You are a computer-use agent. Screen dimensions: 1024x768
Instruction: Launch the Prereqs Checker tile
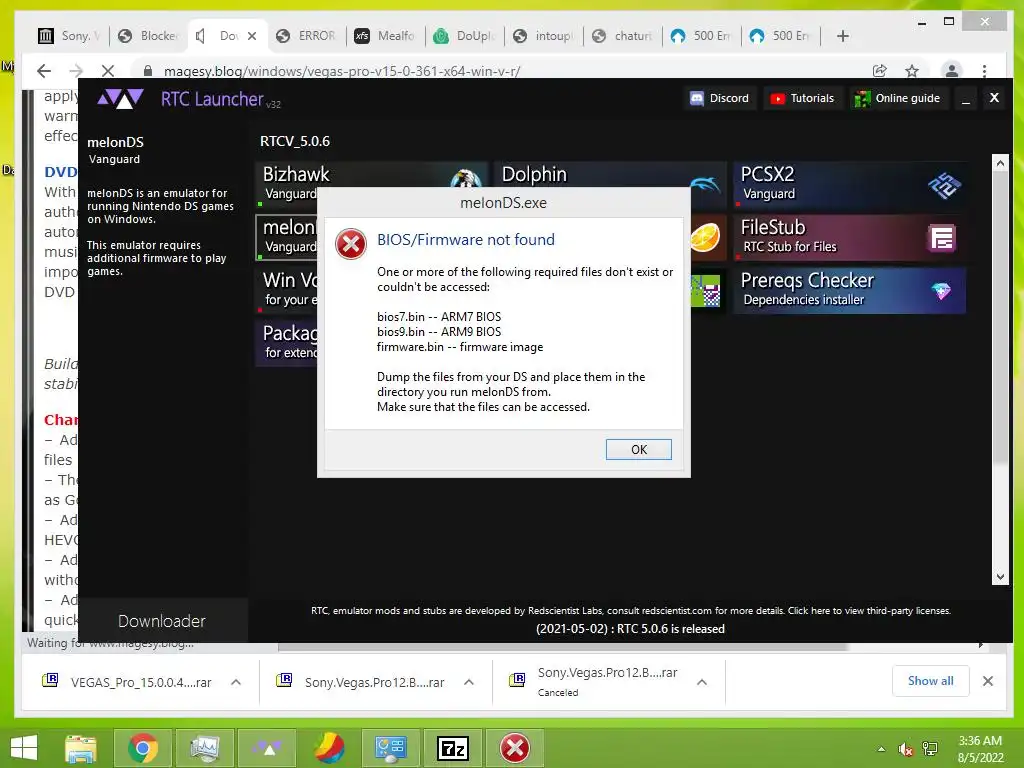849,290
